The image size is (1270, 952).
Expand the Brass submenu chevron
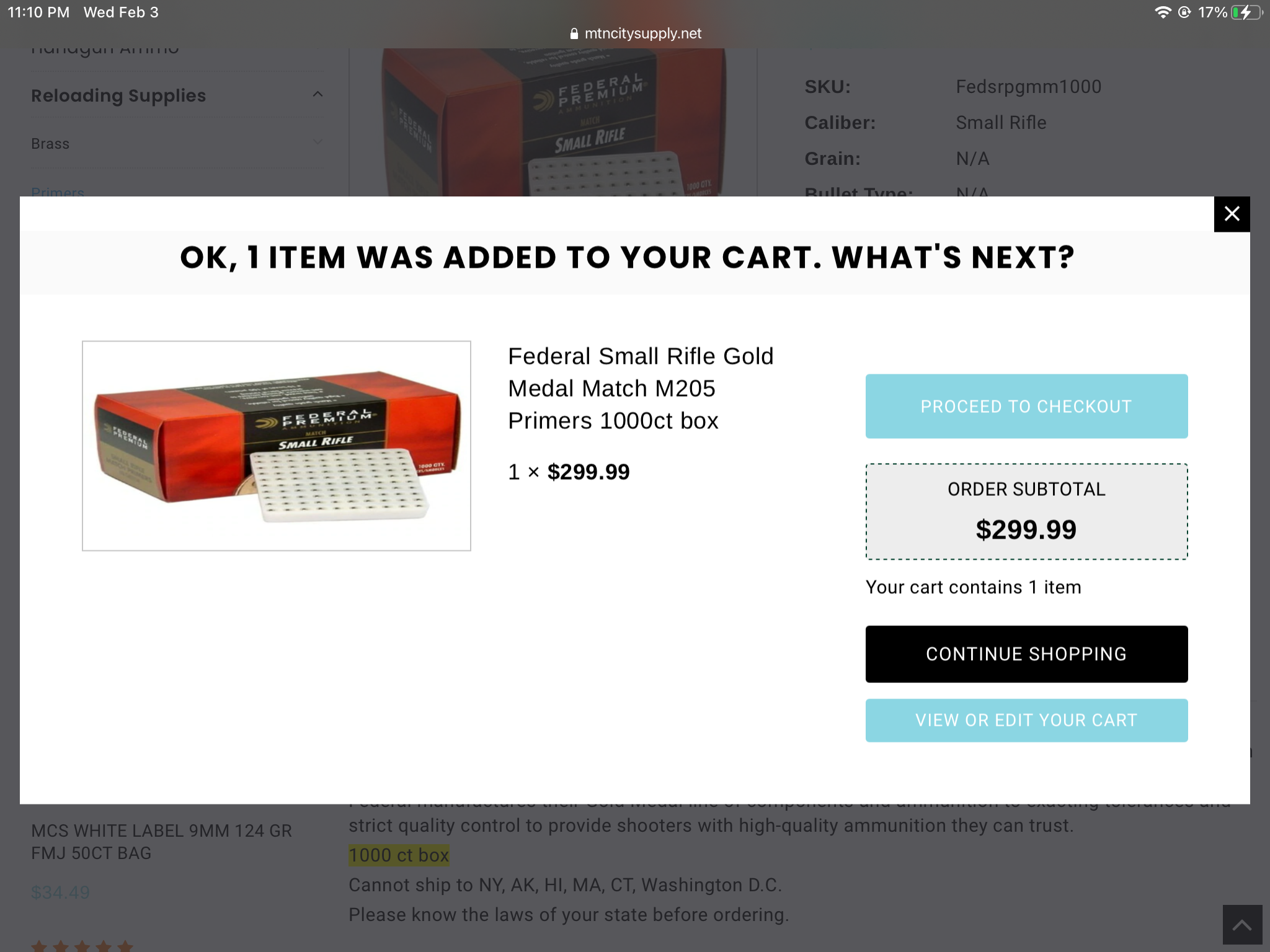[317, 143]
